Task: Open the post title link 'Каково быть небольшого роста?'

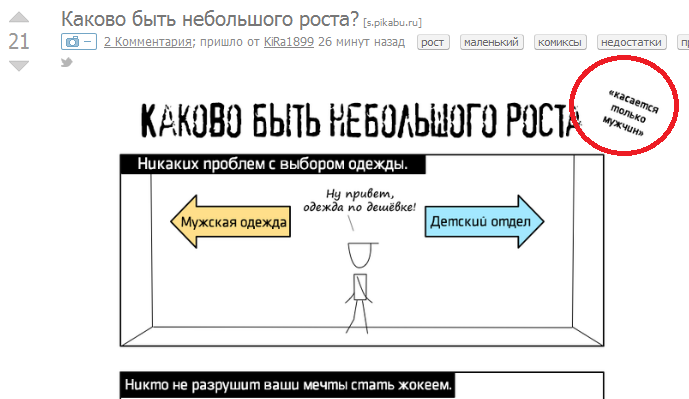Action: [x=210, y=19]
